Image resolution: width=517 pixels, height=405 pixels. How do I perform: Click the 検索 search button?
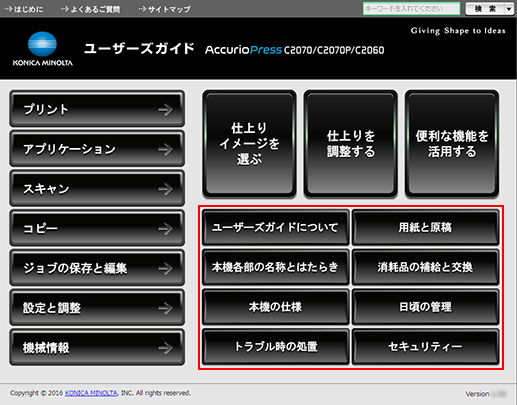click(x=485, y=9)
